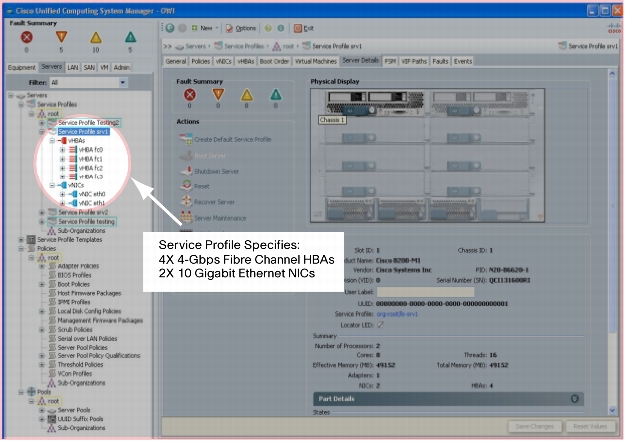
Task: Collapse the vHBAs tree node
Action: click(52, 141)
